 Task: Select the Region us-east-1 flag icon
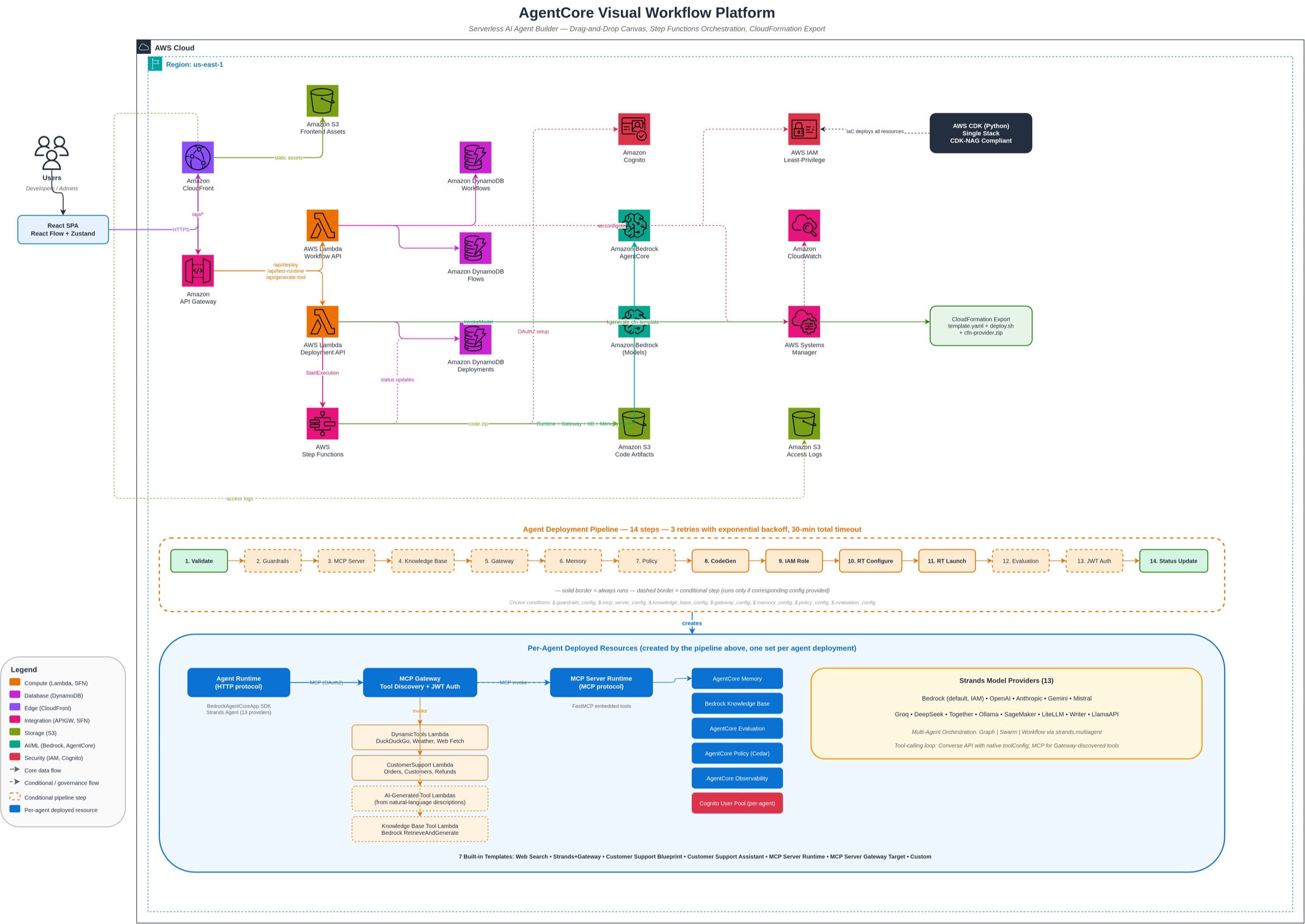point(155,64)
